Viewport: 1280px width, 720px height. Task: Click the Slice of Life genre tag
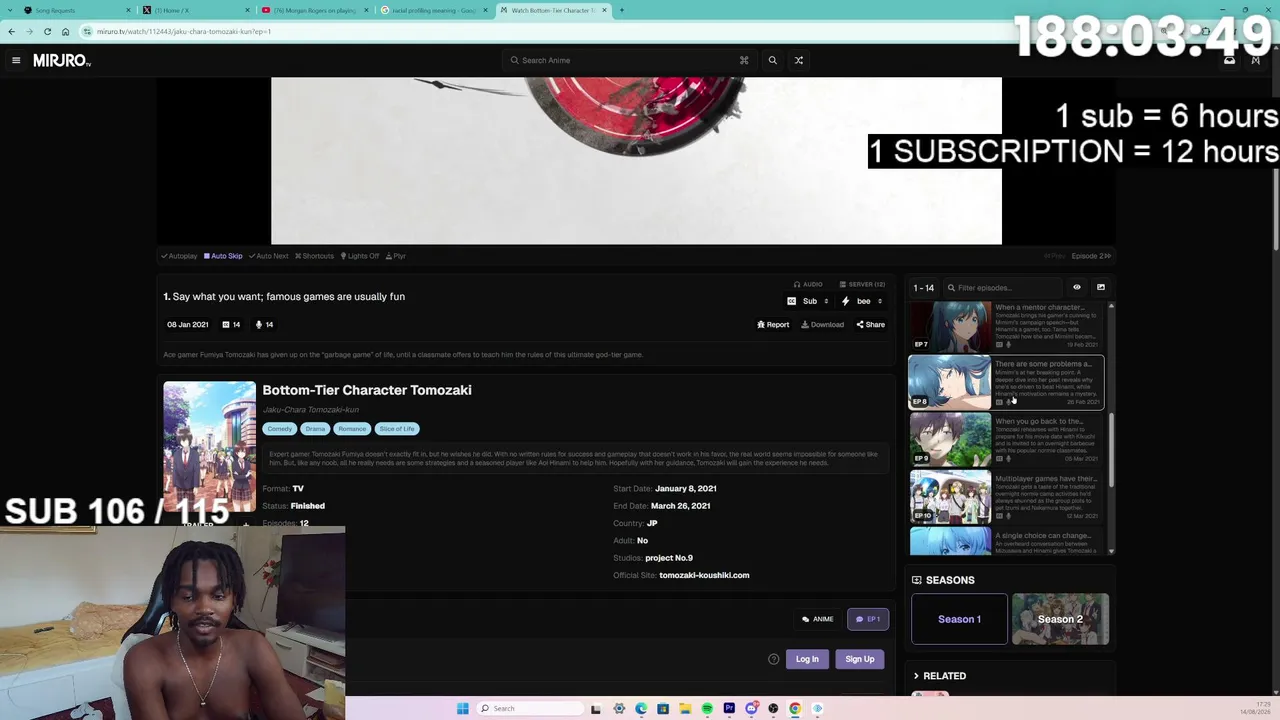pyautogui.click(x=397, y=429)
